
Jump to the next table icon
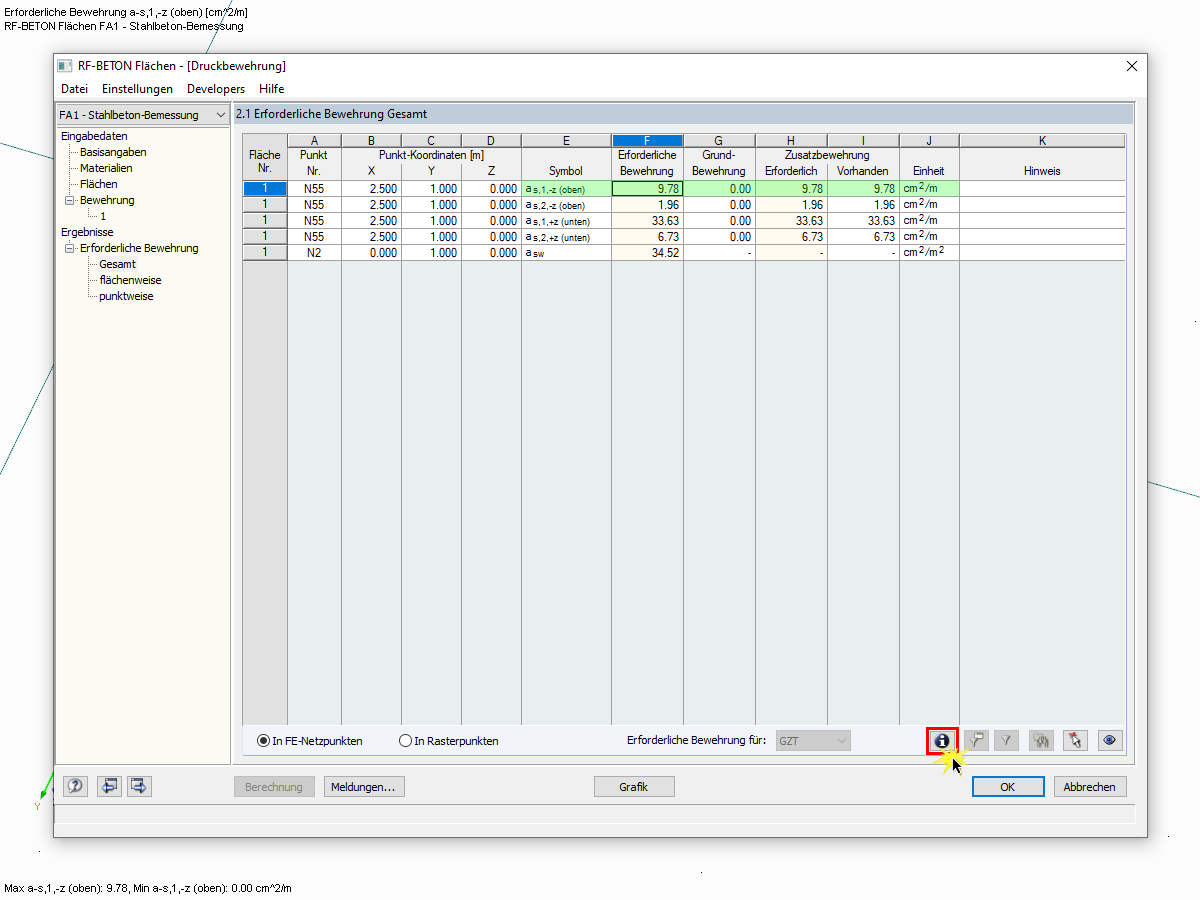click(x=139, y=786)
